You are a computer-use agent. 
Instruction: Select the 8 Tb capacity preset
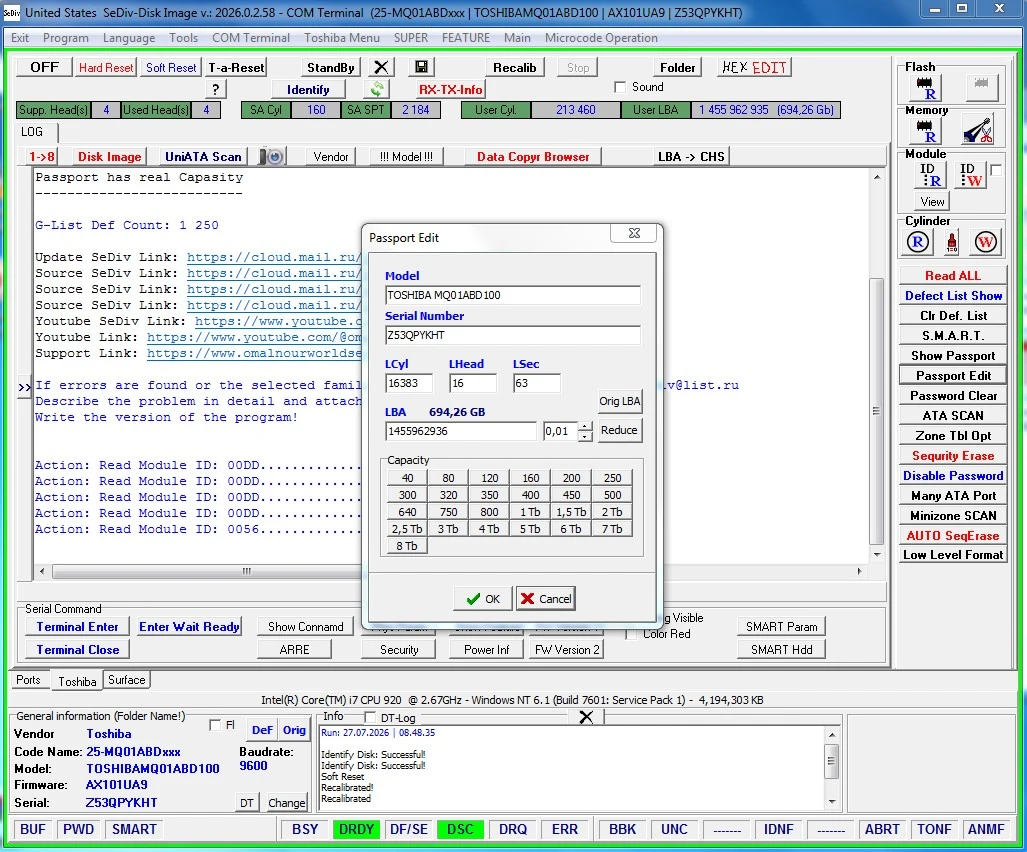pyautogui.click(x=407, y=546)
